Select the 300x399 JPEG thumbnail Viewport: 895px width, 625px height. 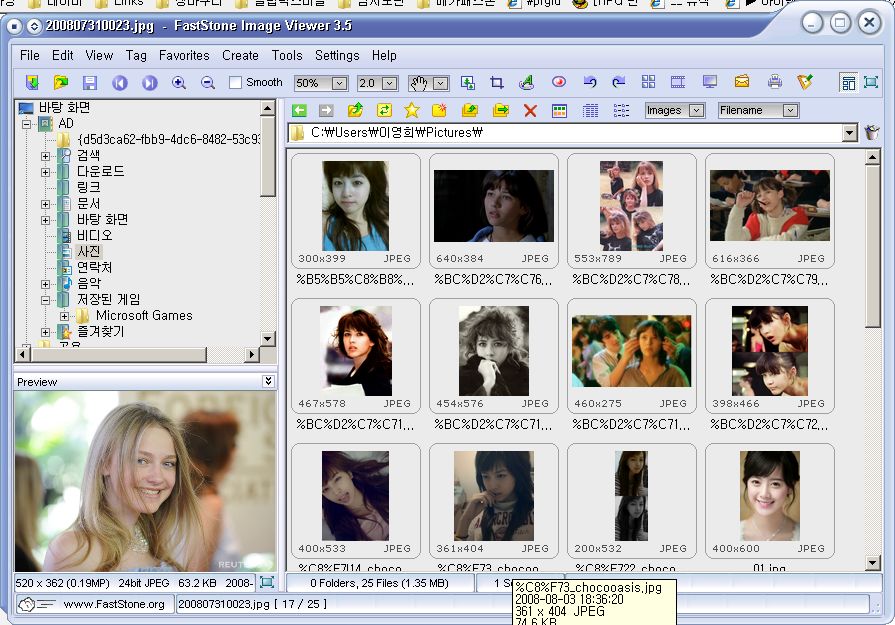pos(356,211)
